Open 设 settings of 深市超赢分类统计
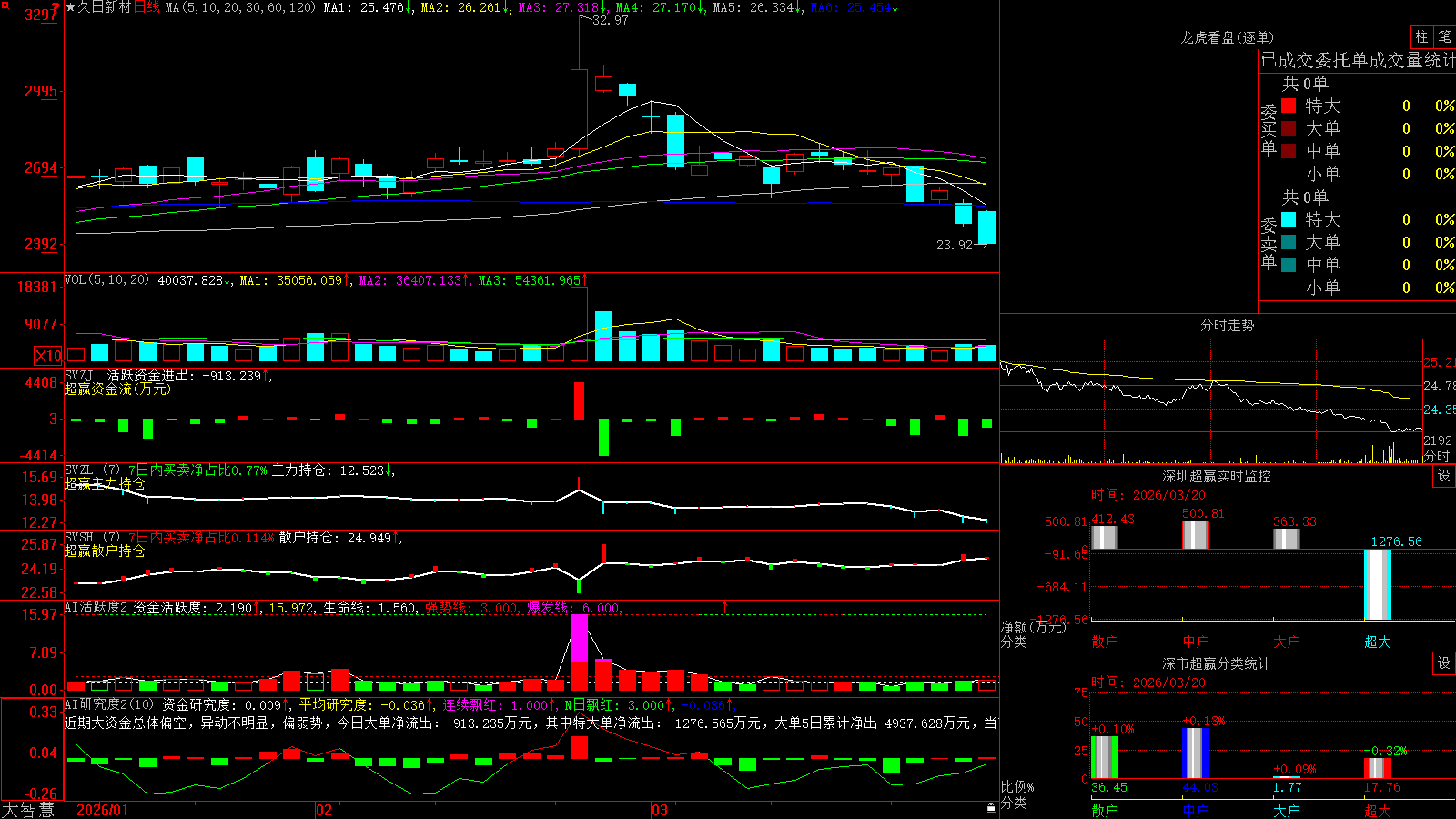This screenshot has height=819, width=1456. [x=1444, y=663]
